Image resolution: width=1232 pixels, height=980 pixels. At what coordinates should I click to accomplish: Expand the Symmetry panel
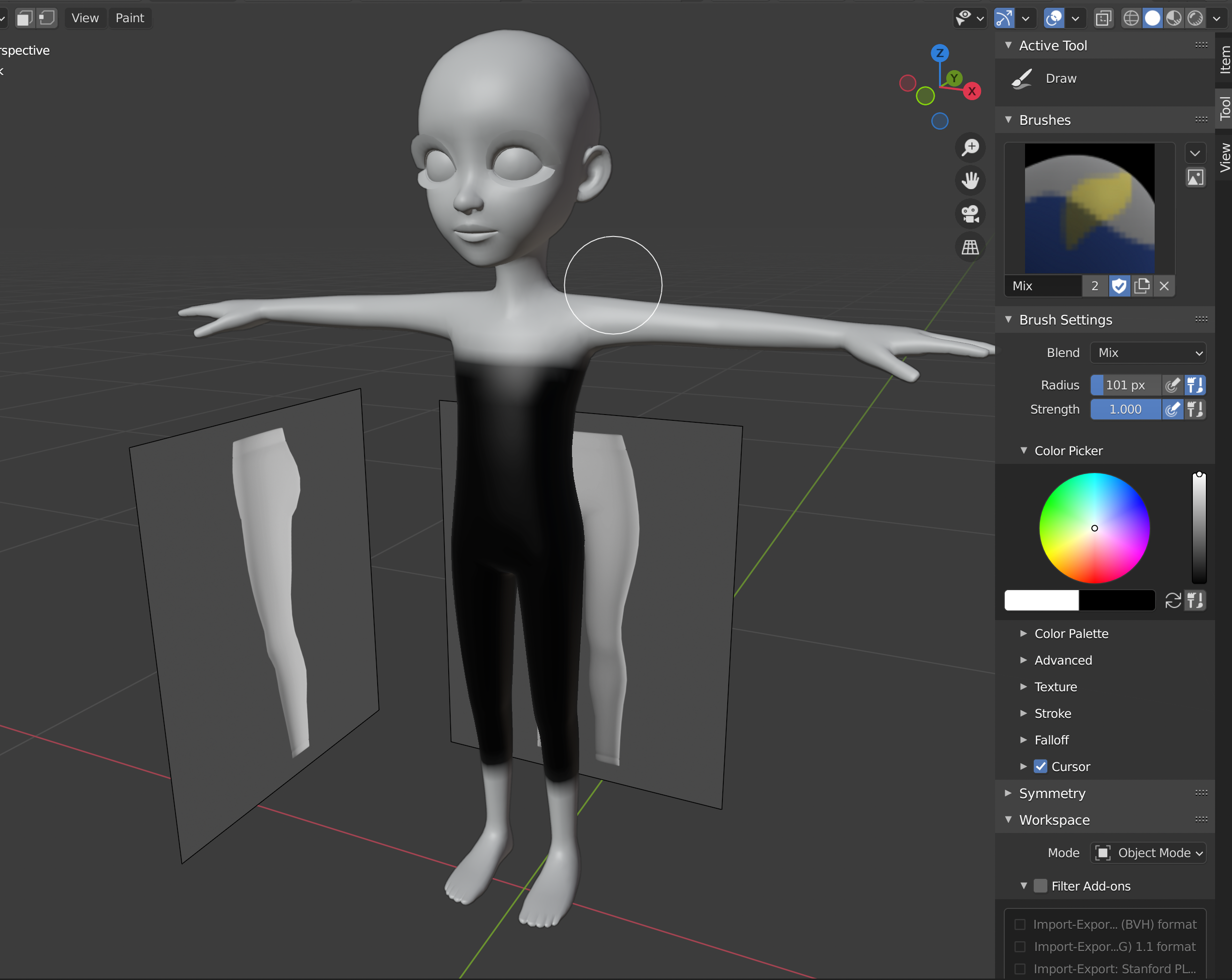[1052, 794]
